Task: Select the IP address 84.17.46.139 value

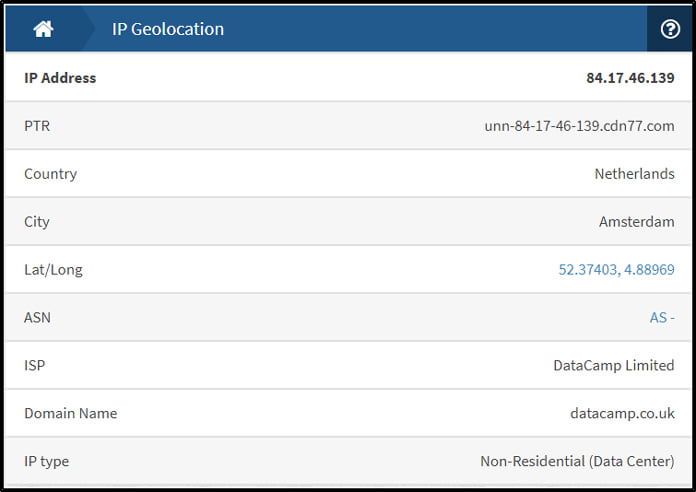Action: 630,78
